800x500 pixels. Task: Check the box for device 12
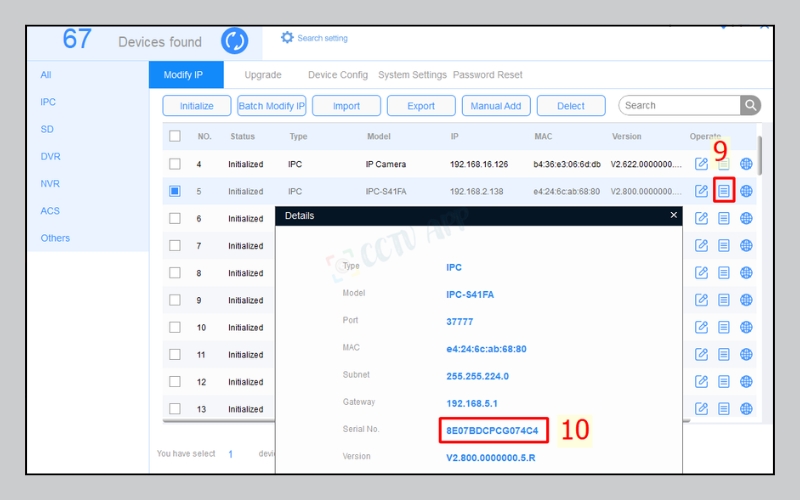click(x=174, y=382)
